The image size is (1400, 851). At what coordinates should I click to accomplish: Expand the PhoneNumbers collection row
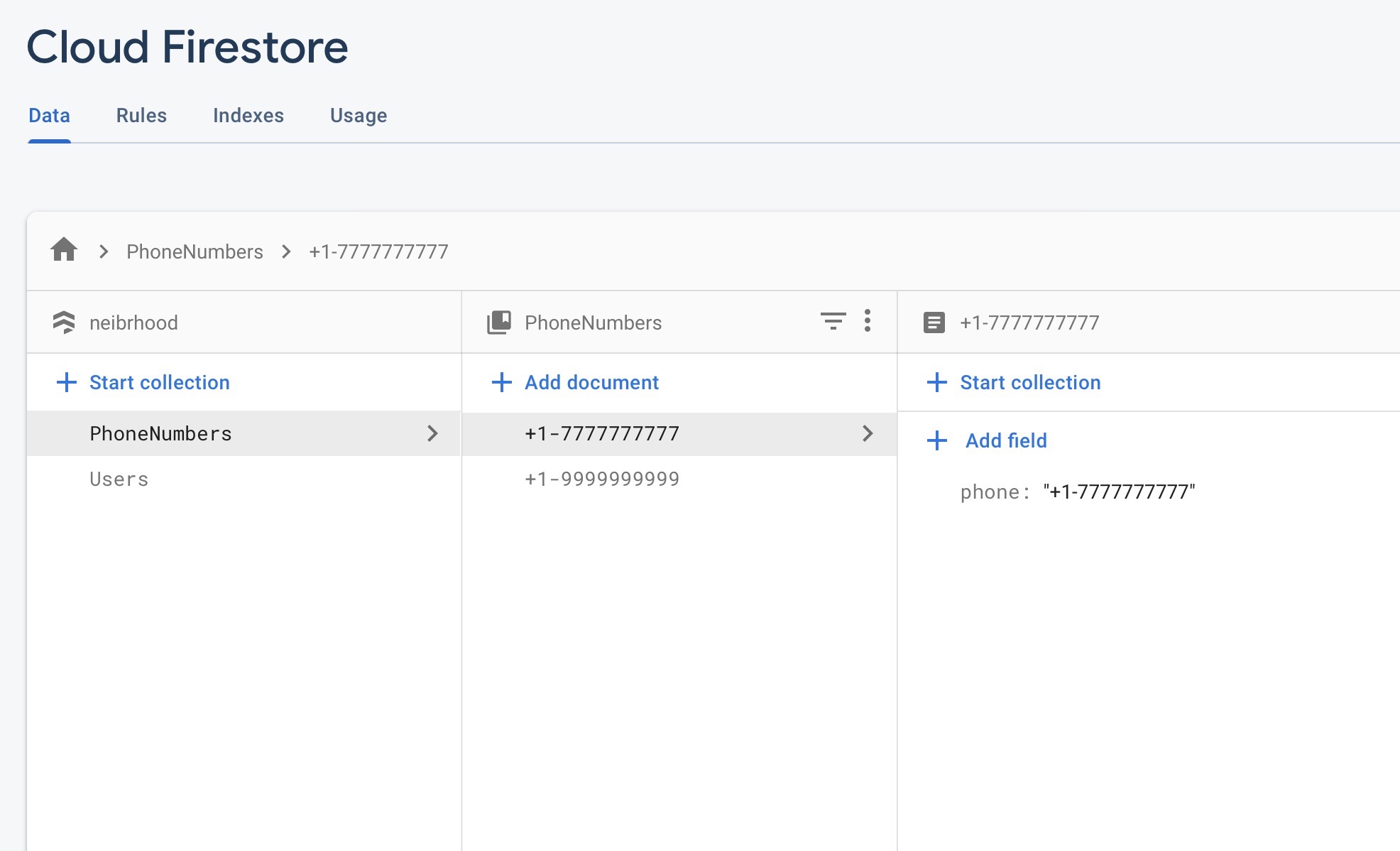pos(432,432)
